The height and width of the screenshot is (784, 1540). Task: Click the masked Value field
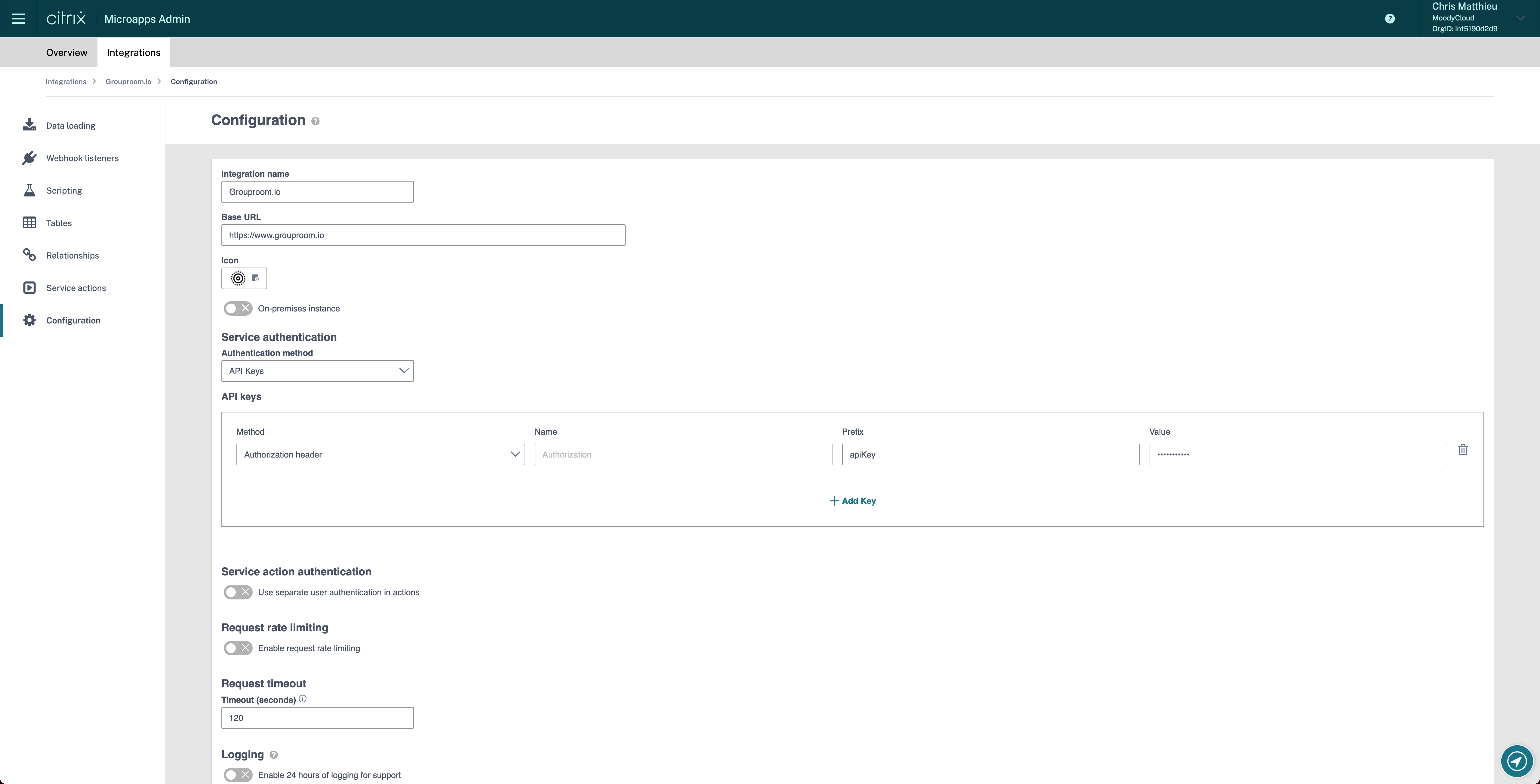coord(1298,455)
